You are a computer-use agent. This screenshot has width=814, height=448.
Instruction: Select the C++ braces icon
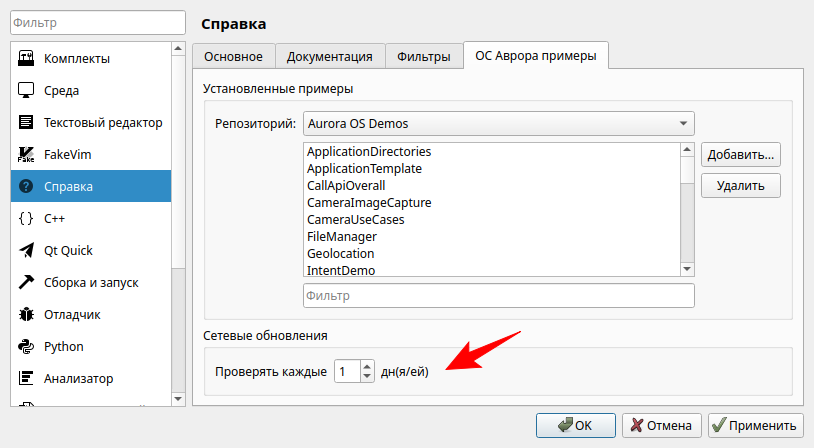(x=27, y=218)
